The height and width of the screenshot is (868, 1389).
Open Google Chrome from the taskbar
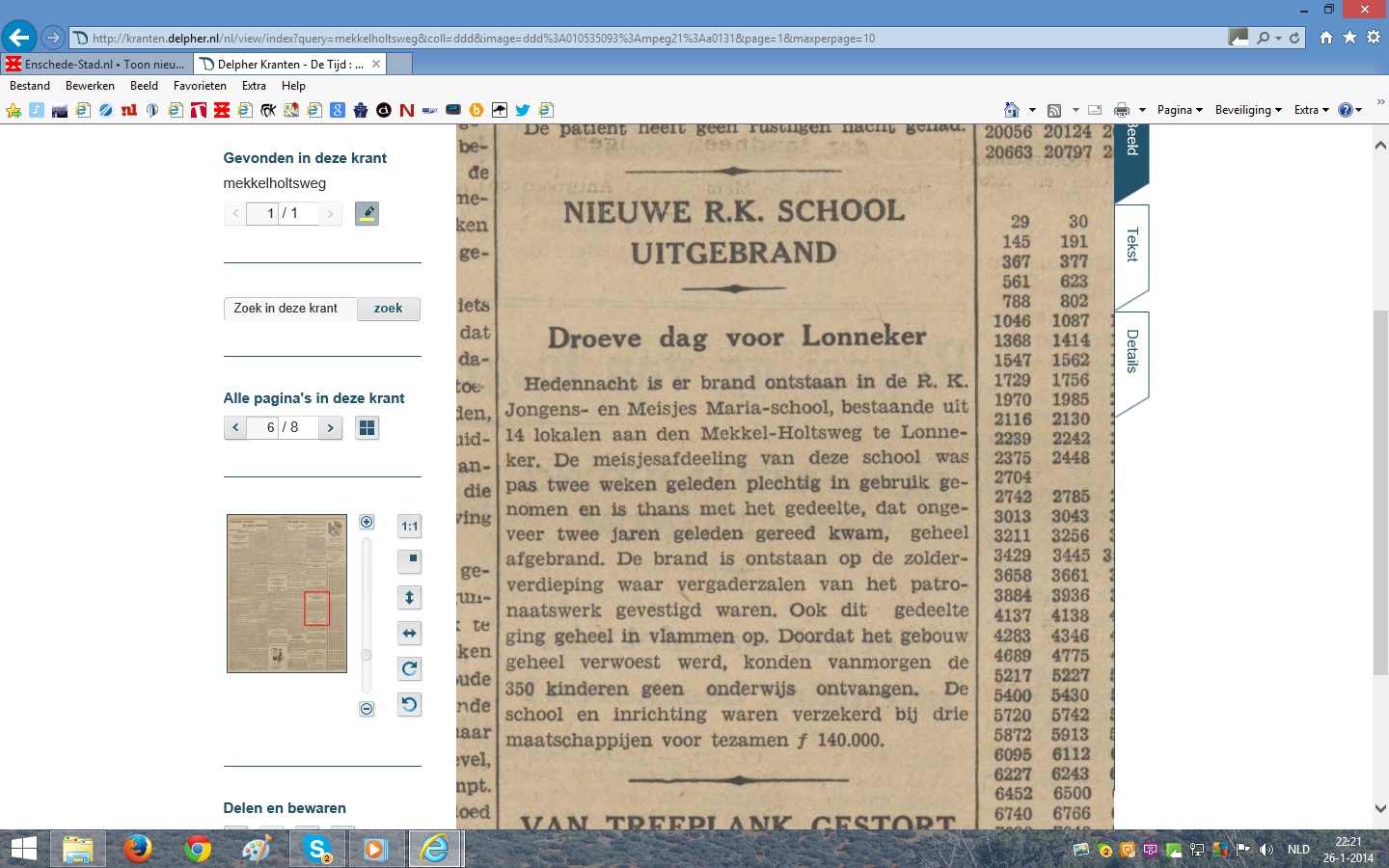[198, 849]
